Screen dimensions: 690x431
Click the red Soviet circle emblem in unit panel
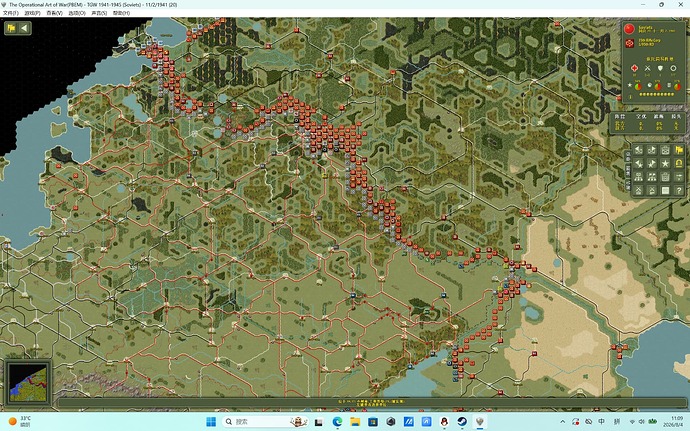pos(629,29)
